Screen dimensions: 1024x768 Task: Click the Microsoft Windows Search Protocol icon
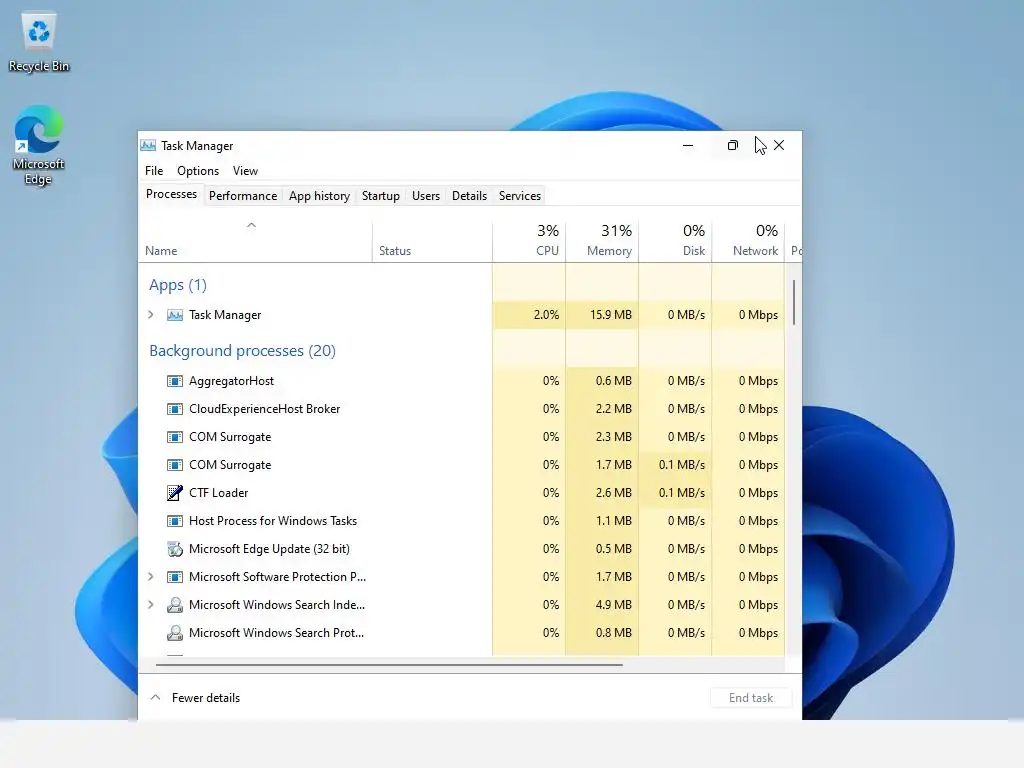click(x=174, y=633)
